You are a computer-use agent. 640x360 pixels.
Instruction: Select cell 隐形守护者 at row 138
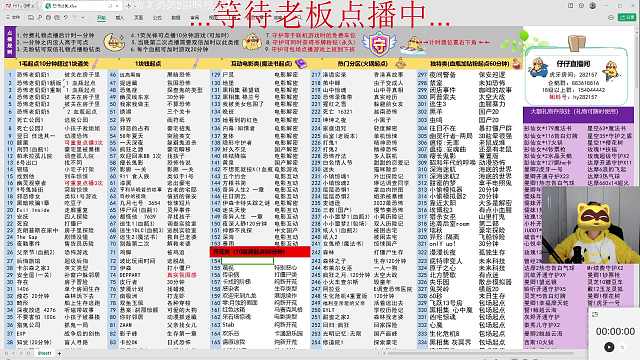(x=237, y=143)
